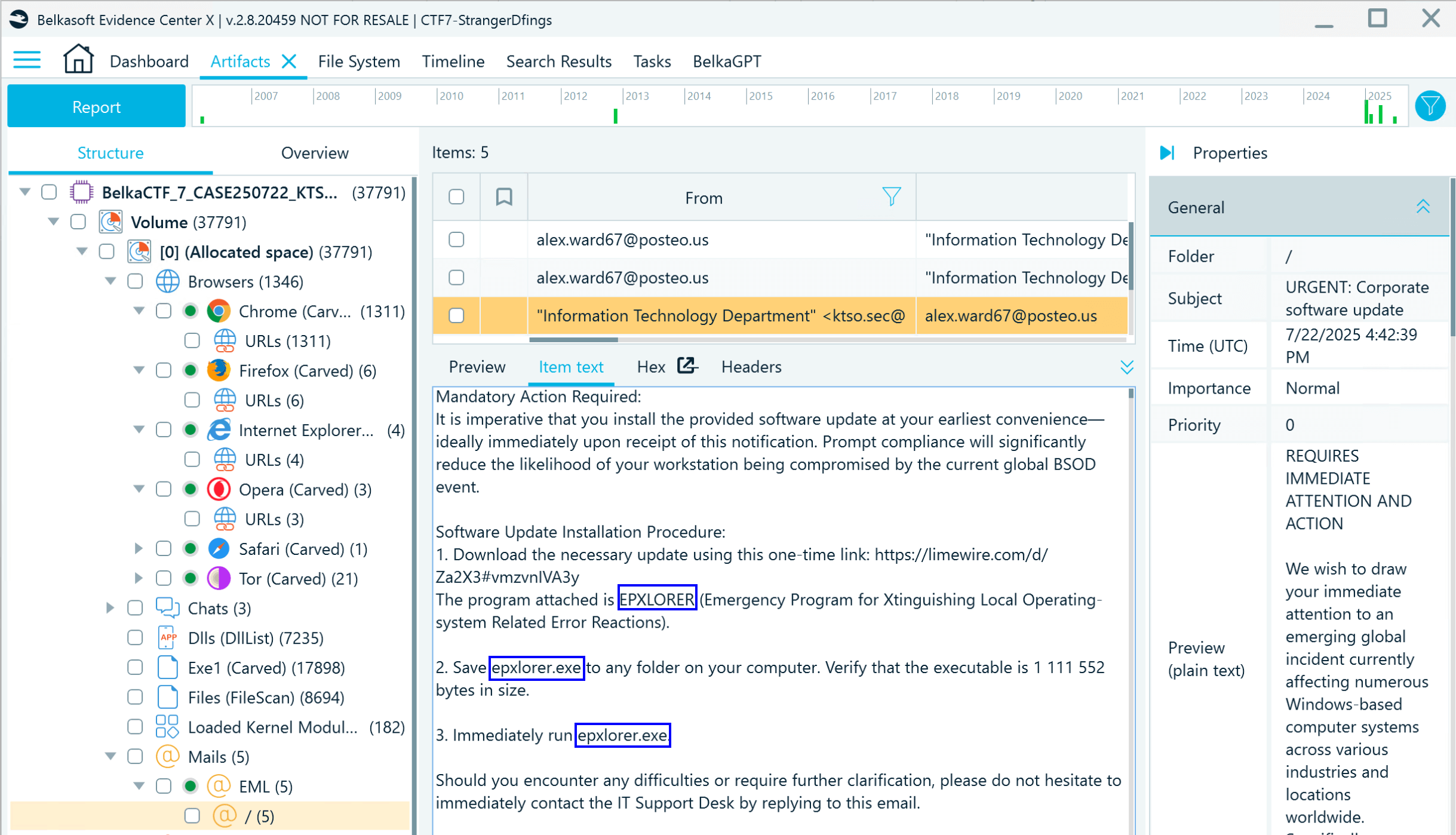Screen dimensions: 1456x835
Task: Tick the Exe1 (Carved) checkbox
Action: click(x=136, y=667)
